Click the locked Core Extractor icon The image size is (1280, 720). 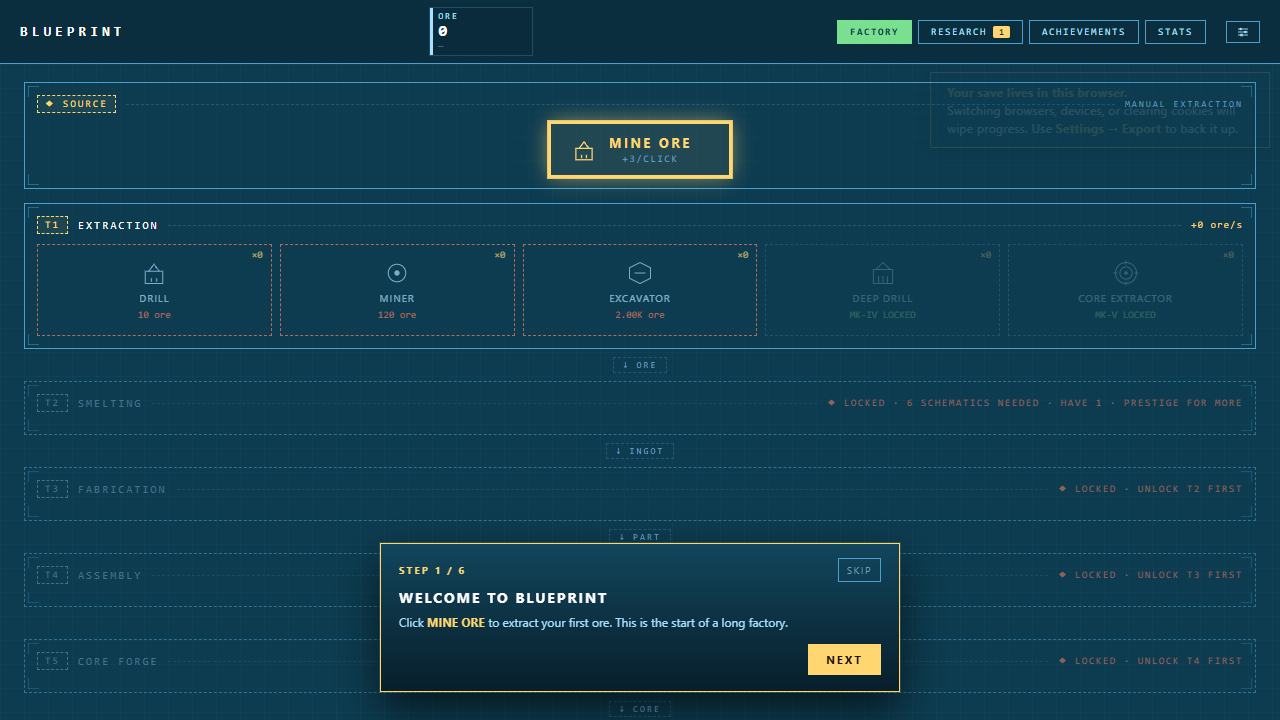pyautogui.click(x=1126, y=273)
